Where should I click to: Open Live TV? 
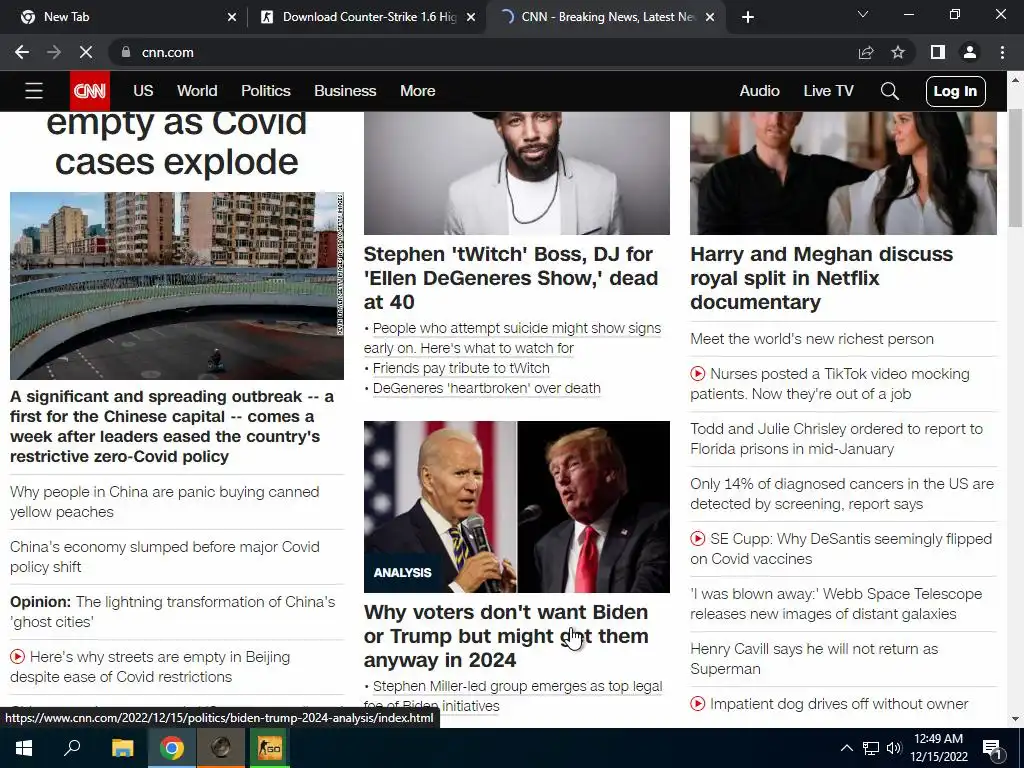click(828, 91)
